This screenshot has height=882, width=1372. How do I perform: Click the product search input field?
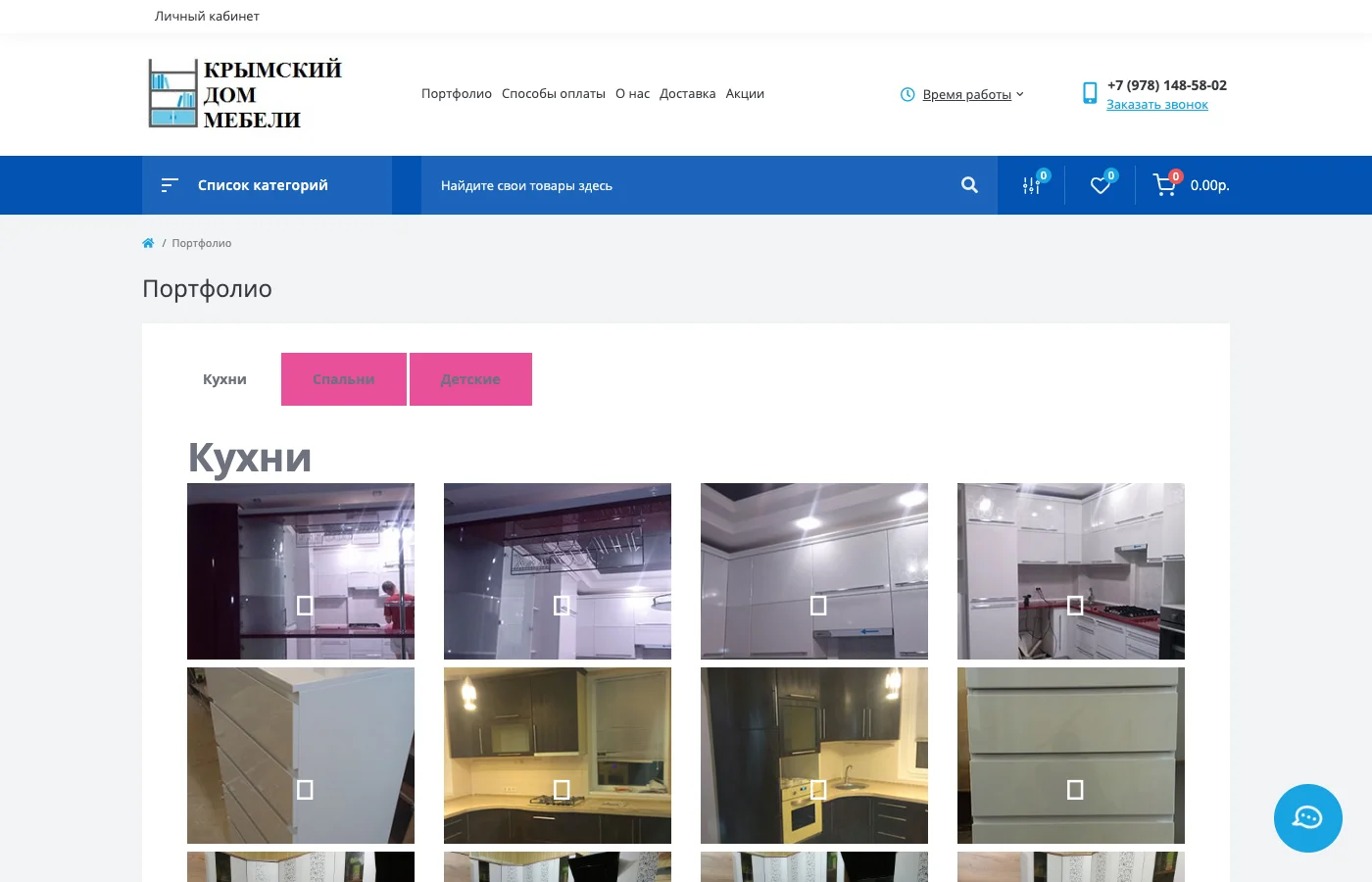click(686, 185)
